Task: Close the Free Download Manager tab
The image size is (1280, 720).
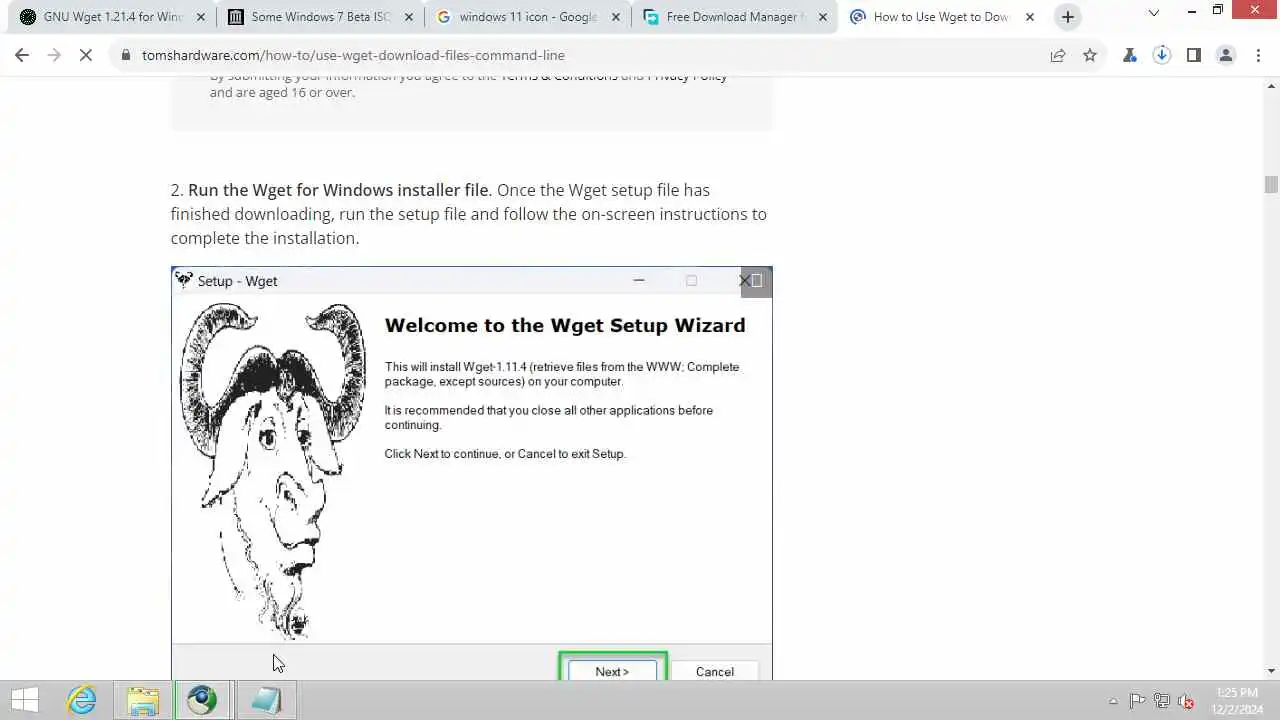Action: [x=823, y=17]
